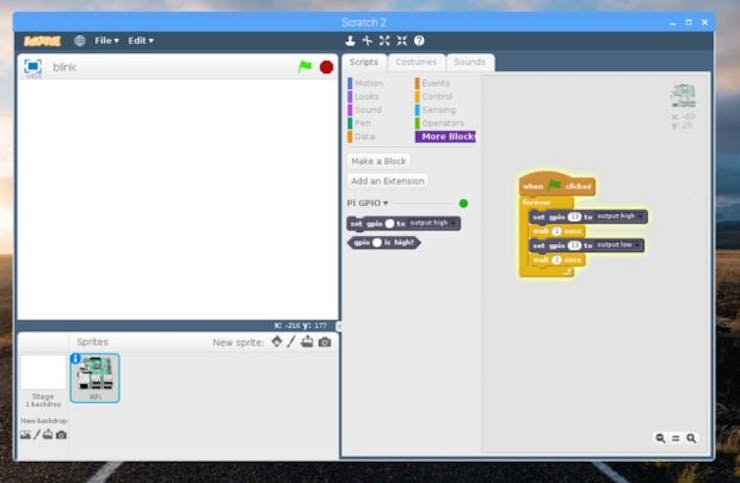
Task: Select the Sound block category
Action: [x=364, y=110]
